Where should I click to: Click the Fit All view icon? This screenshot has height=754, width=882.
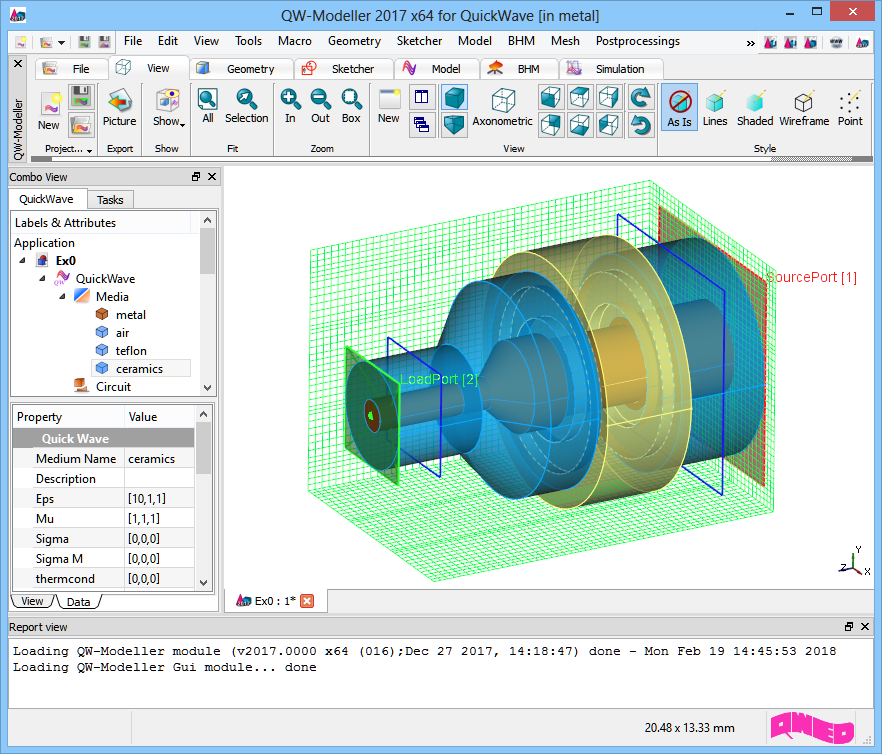tap(208, 105)
